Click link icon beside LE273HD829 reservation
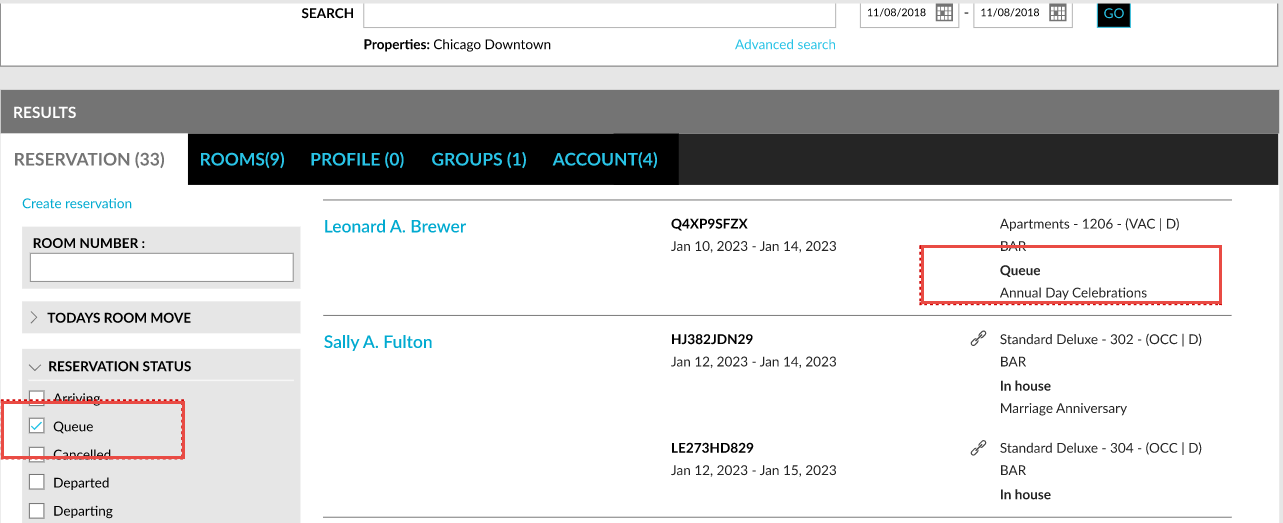1283x523 pixels. coord(979,448)
